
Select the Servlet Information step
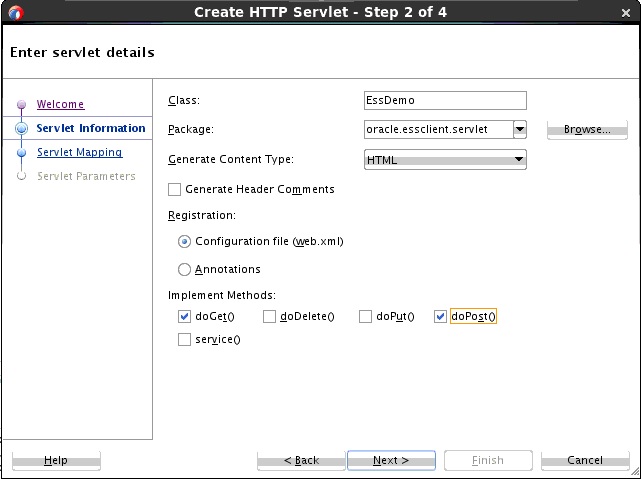pos(91,128)
